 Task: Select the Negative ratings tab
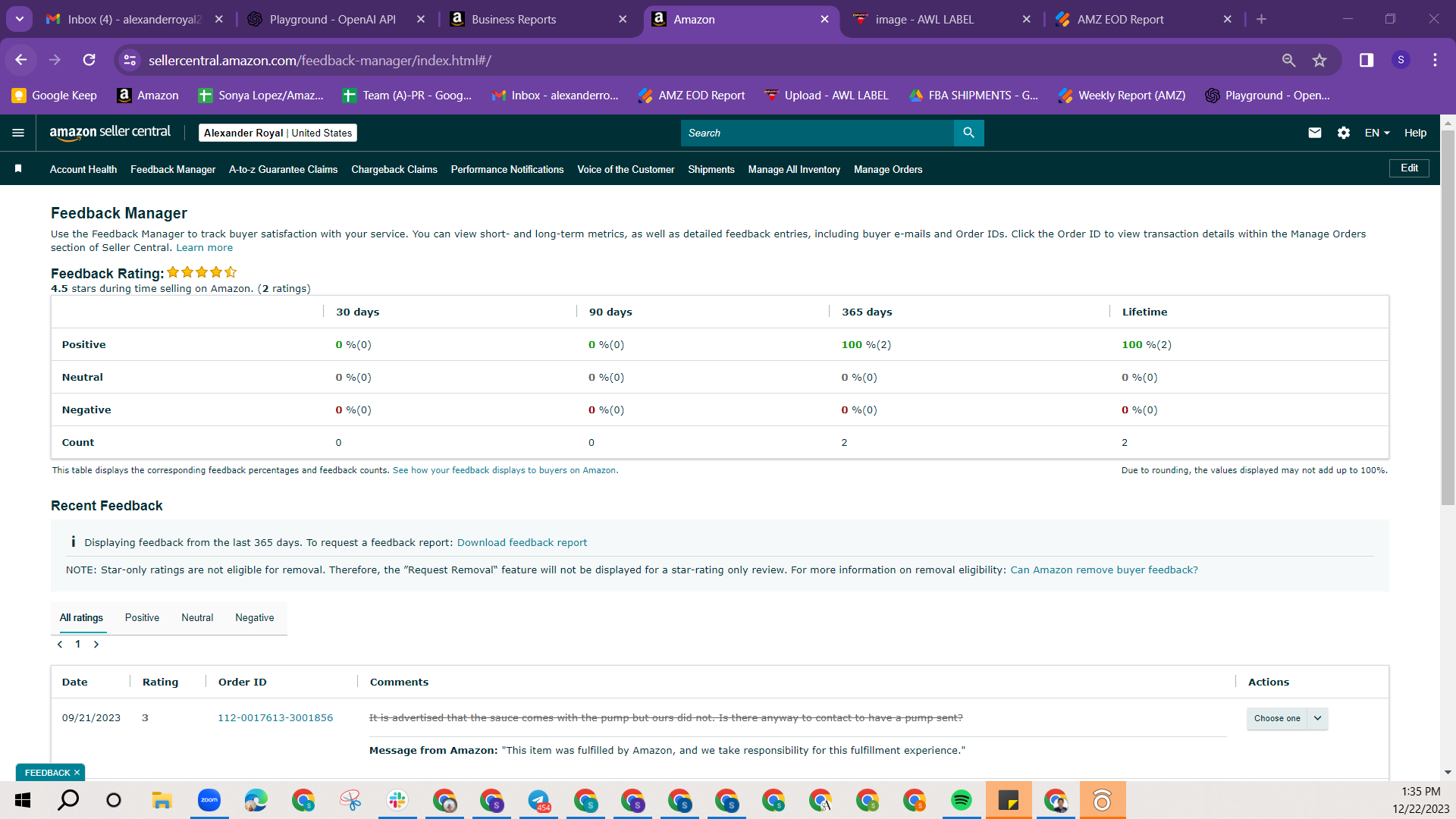(x=255, y=618)
